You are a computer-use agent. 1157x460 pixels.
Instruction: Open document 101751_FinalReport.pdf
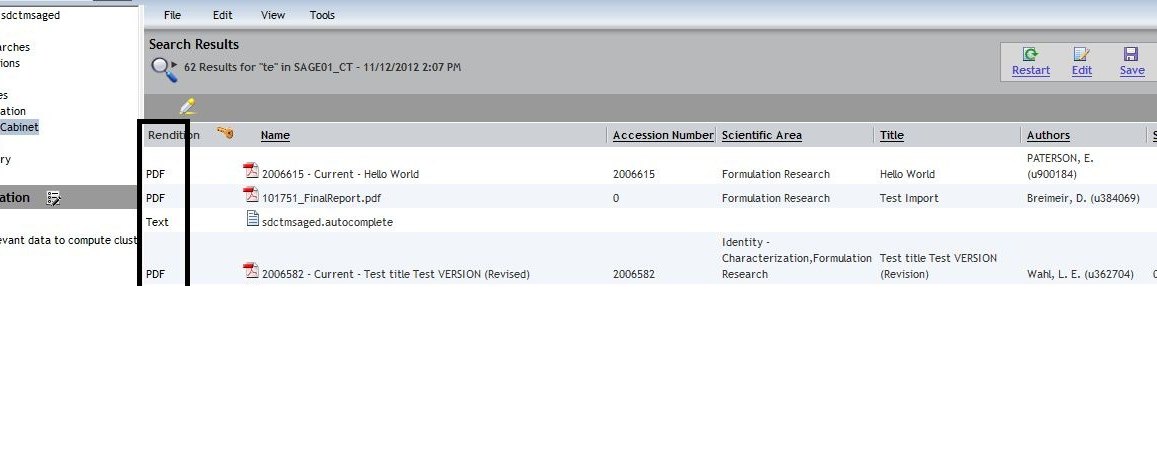[321, 198]
